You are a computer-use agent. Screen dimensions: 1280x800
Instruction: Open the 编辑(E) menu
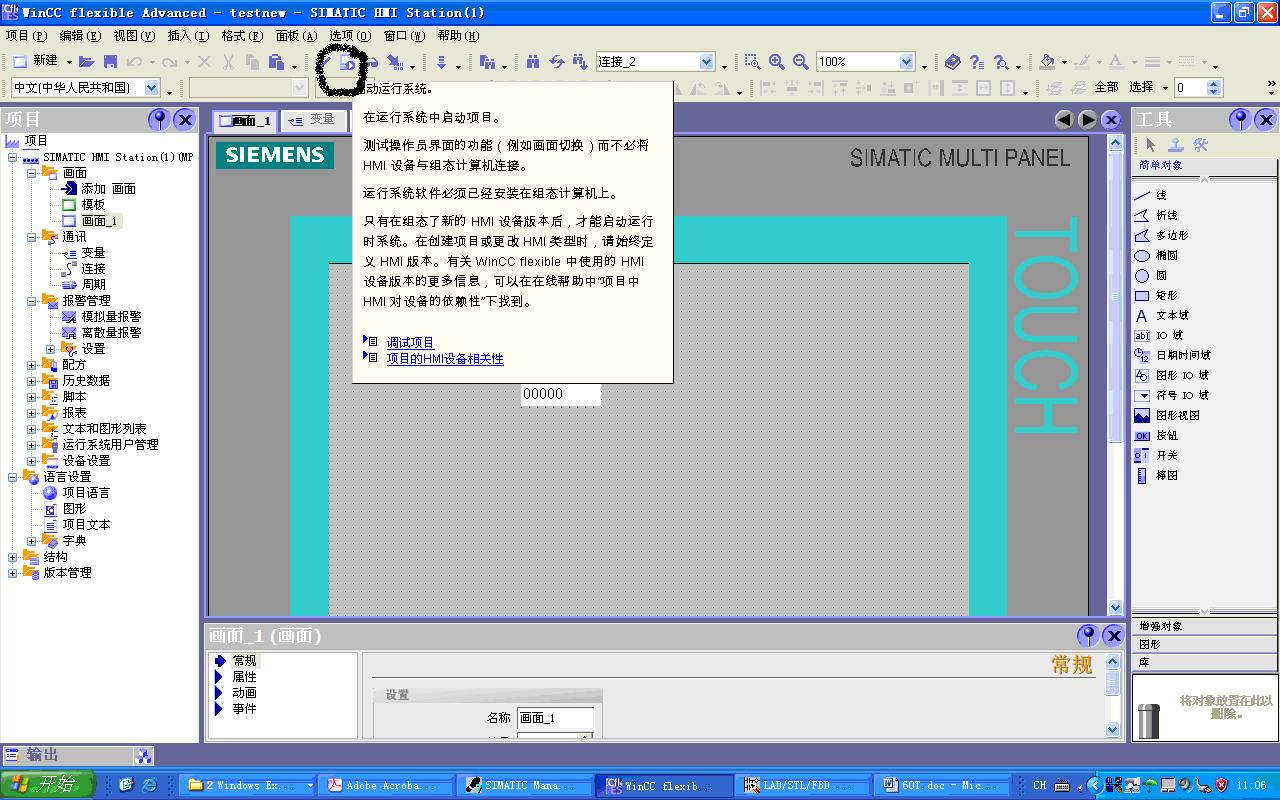[x=80, y=36]
